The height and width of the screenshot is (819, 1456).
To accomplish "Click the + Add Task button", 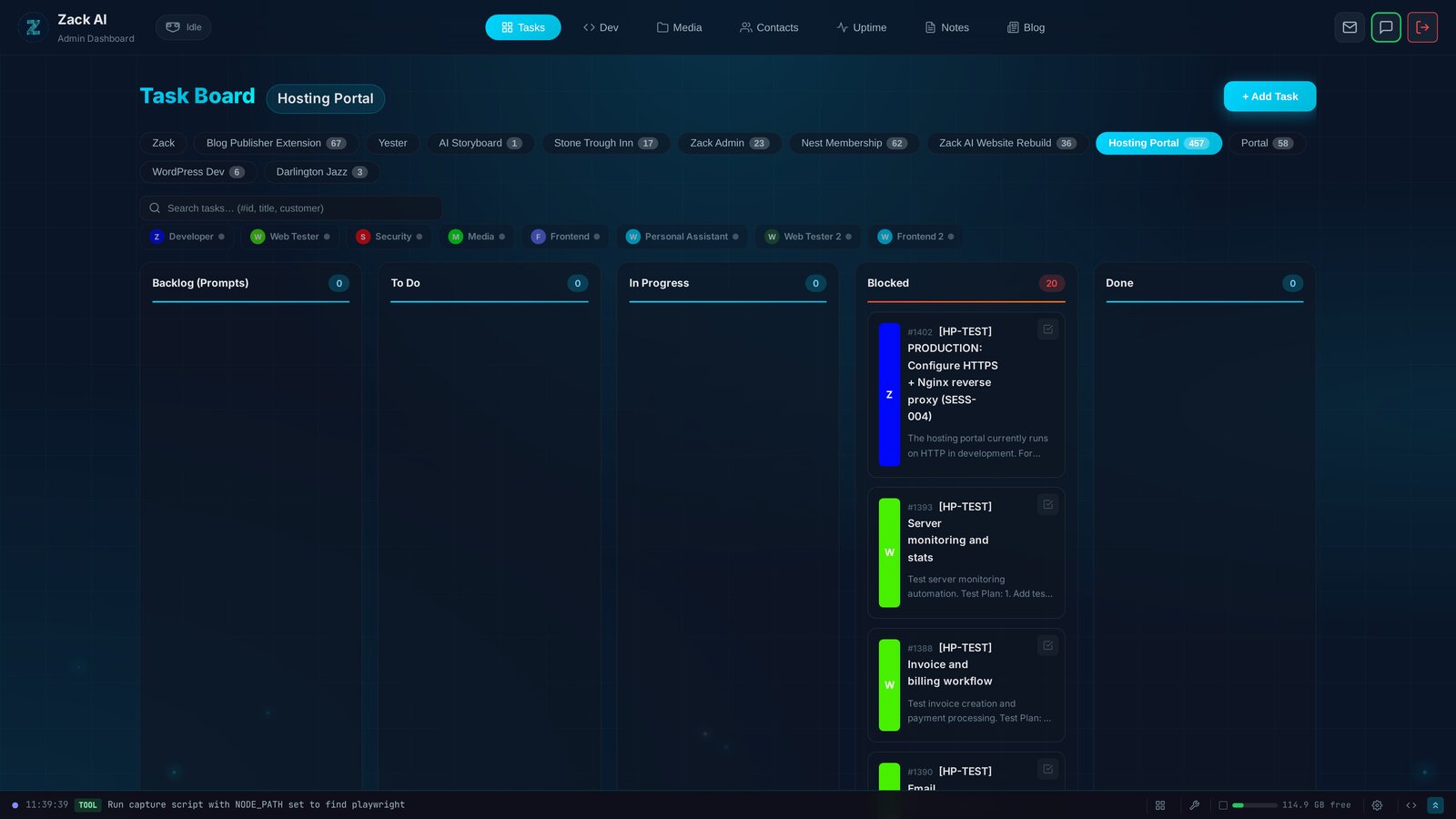I will 1269,96.
